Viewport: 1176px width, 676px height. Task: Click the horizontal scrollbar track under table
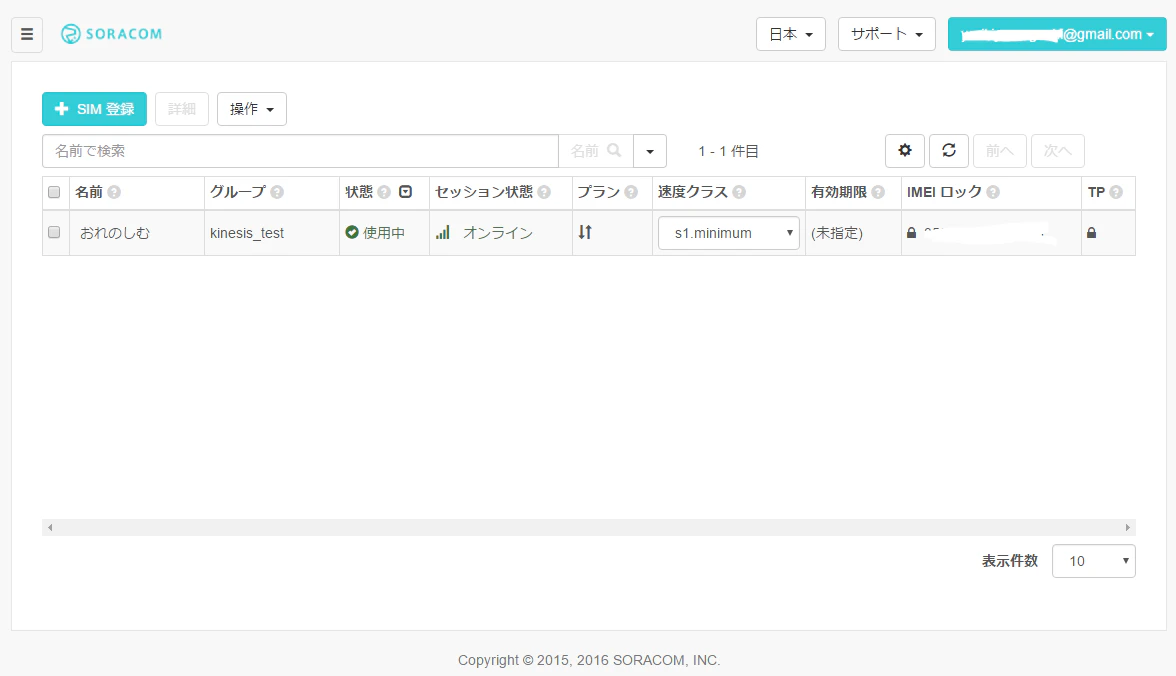pos(589,527)
